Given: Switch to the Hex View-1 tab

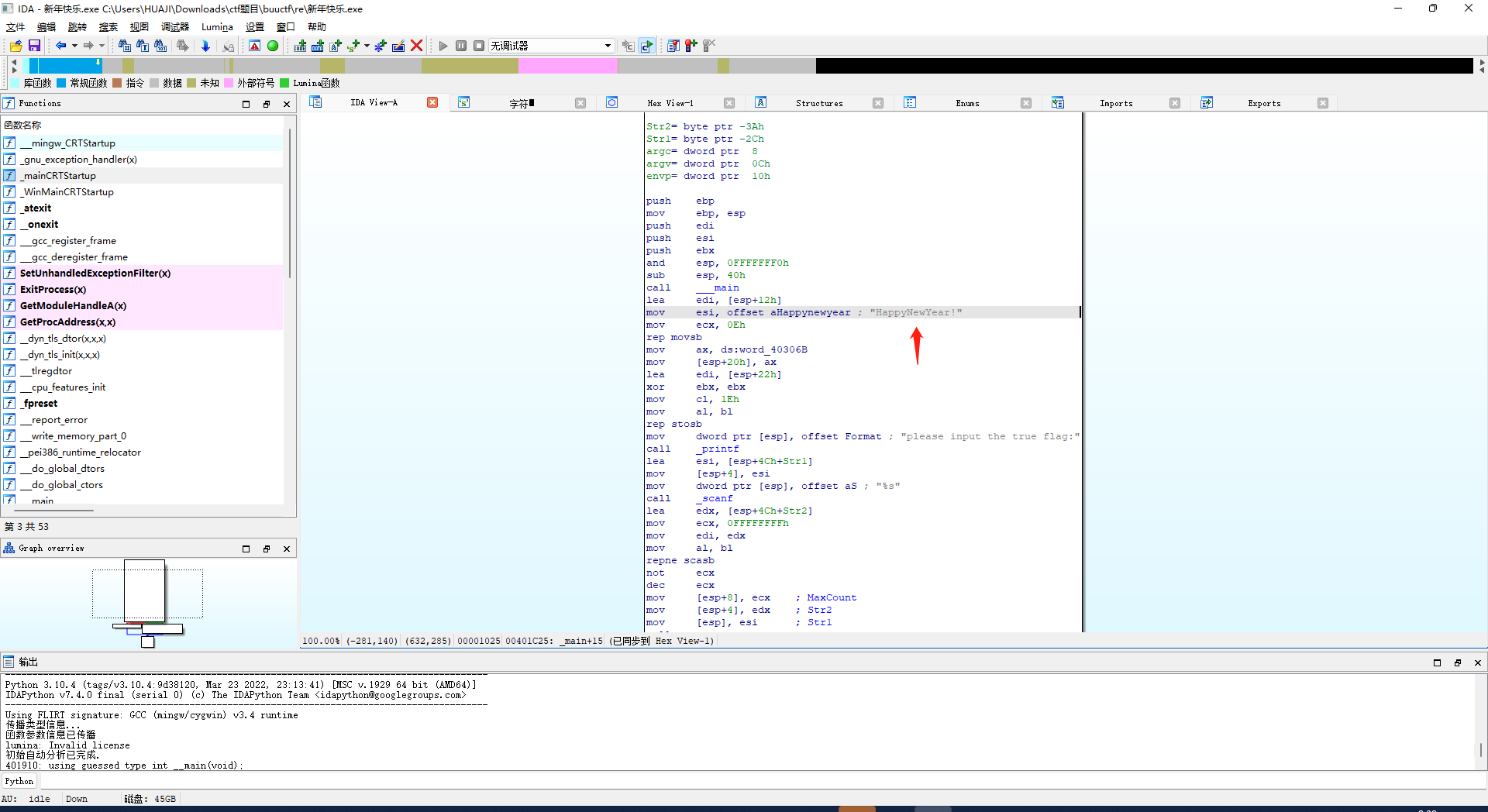Looking at the screenshot, I should [x=670, y=103].
